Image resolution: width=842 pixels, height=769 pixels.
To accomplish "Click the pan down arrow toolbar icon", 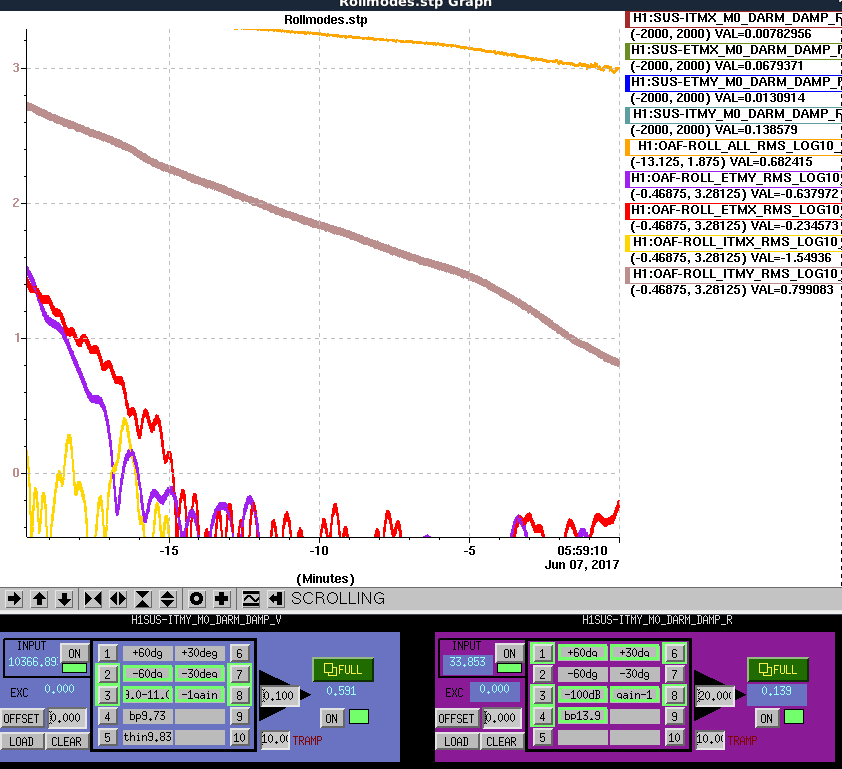I will click(64, 599).
